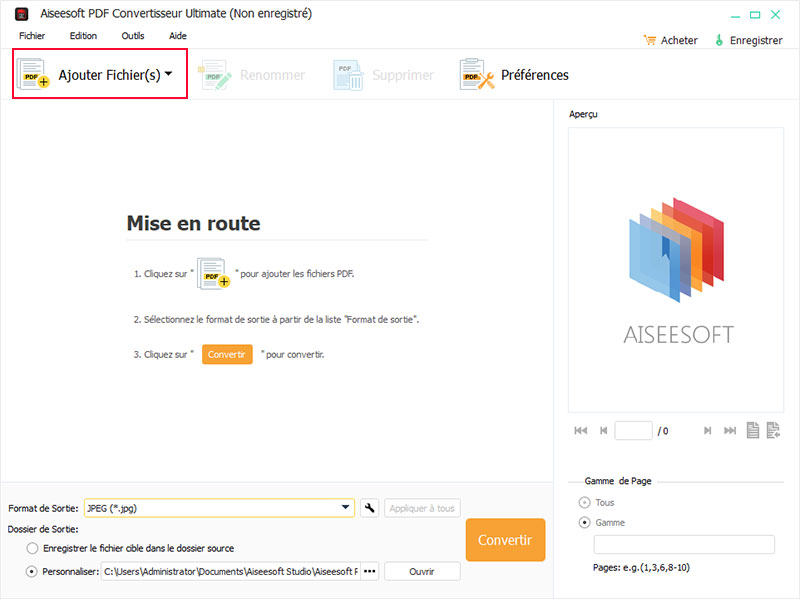This screenshot has height=599, width=800.
Task: Click the page number input field
Action: pyautogui.click(x=633, y=431)
